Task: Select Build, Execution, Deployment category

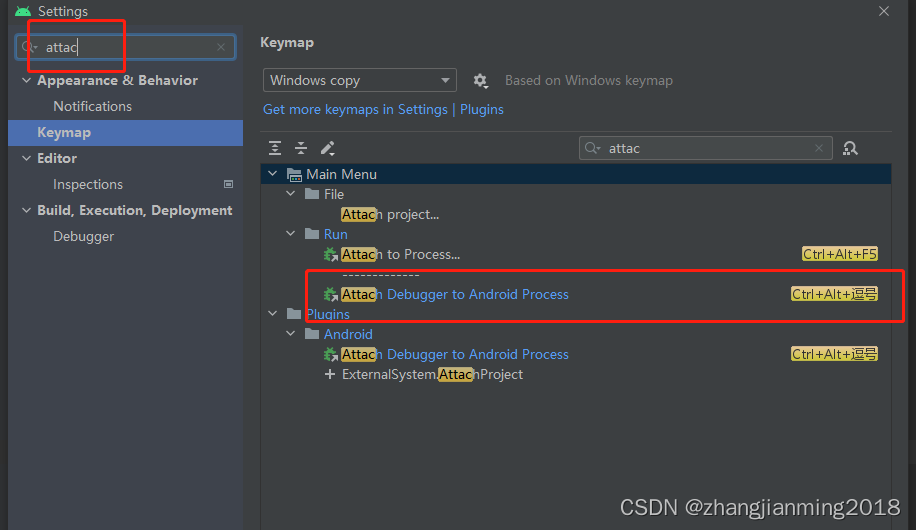Action: tap(134, 210)
